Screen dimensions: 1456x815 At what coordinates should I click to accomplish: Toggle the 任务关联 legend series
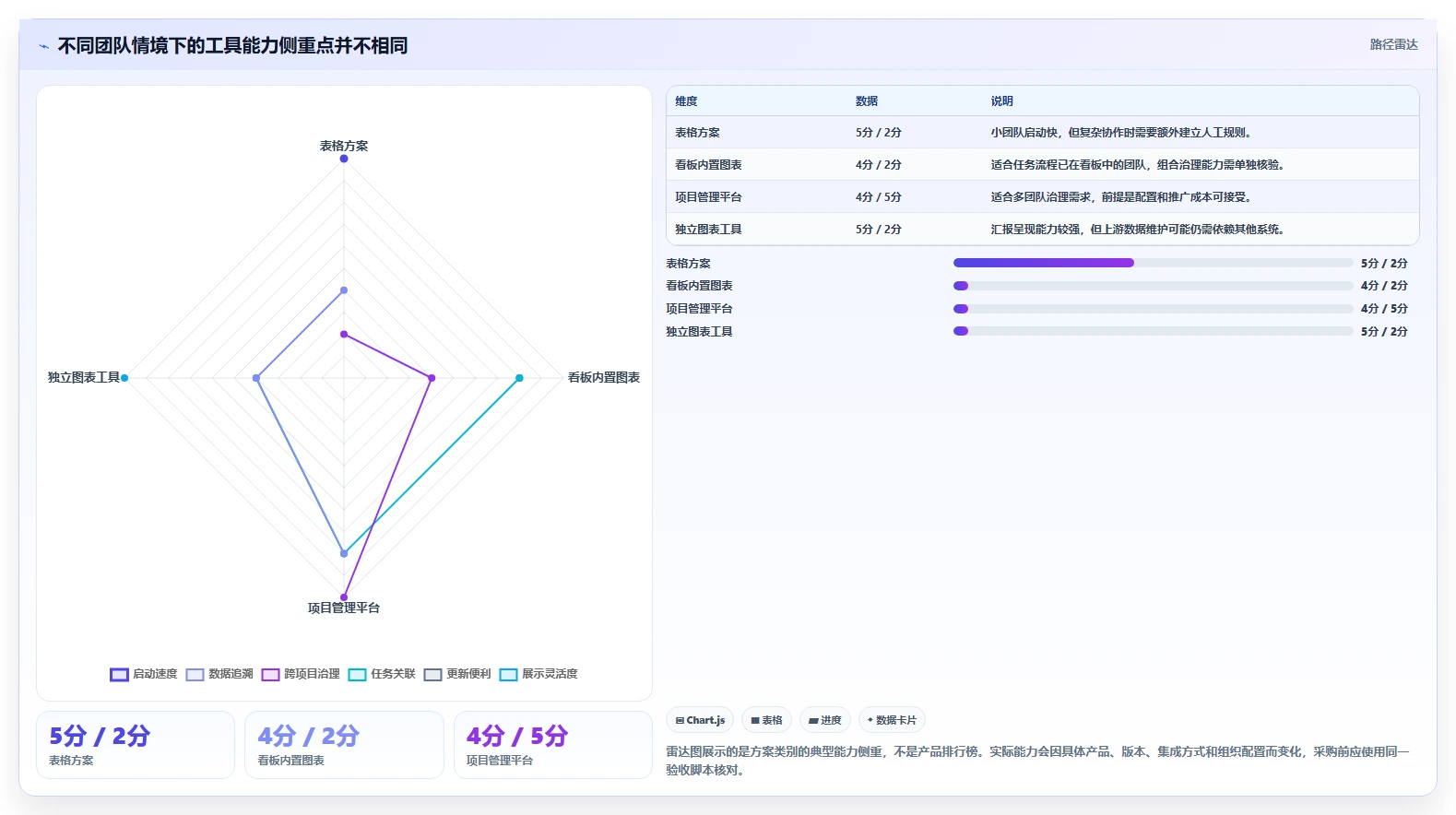[x=382, y=674]
